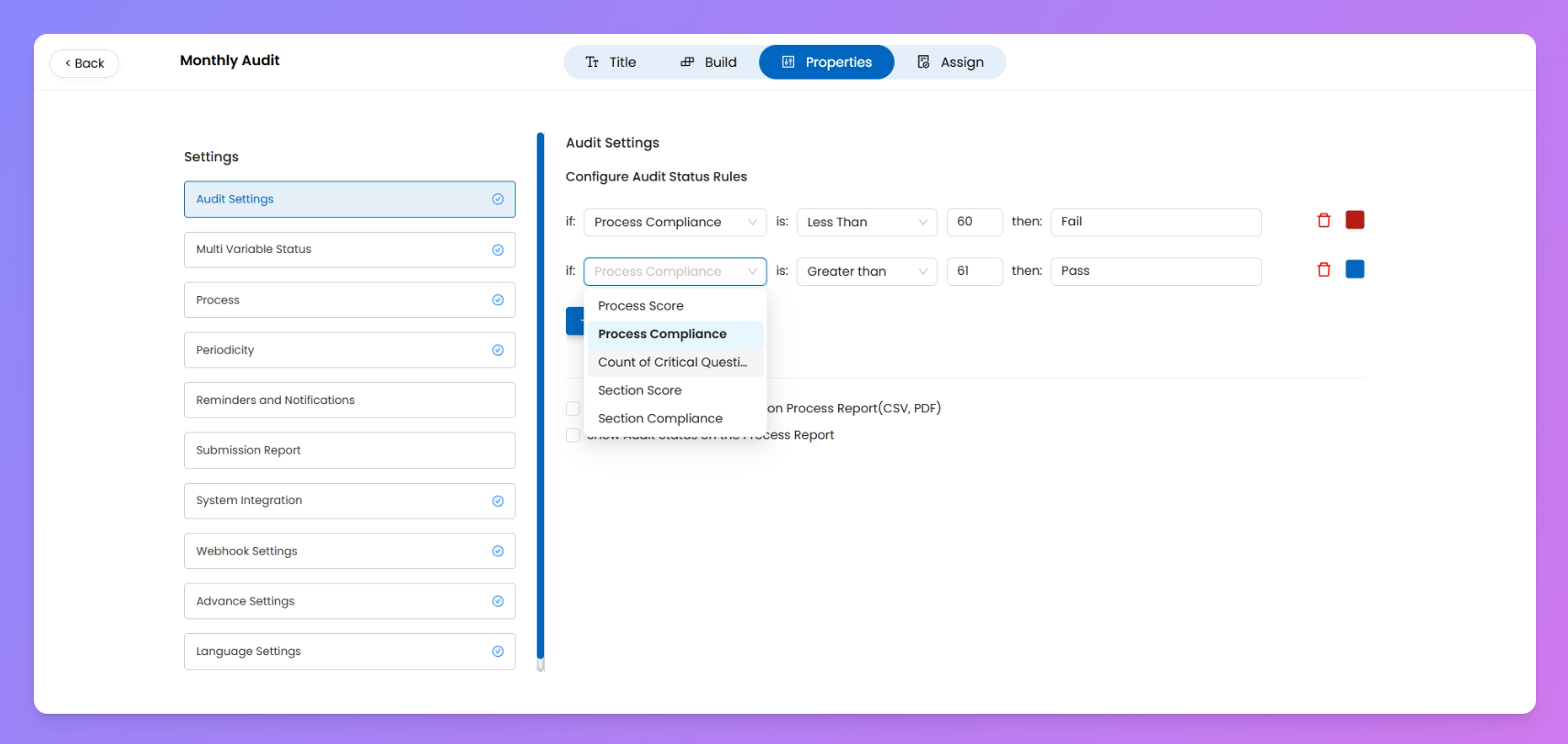1568x744 pixels.
Task: Click the check icon on Audit Settings
Action: coord(497,199)
